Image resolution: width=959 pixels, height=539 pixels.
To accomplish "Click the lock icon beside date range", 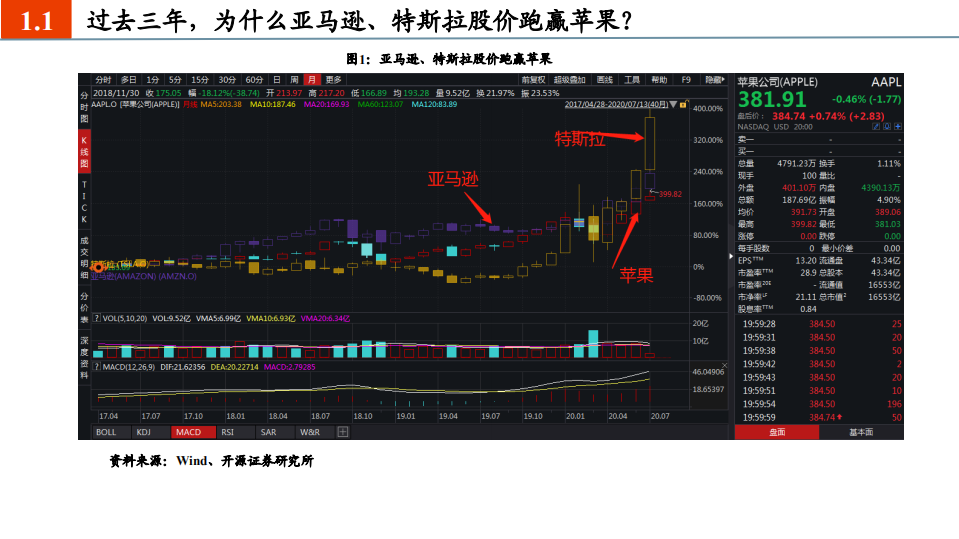I will pyautogui.click(x=683, y=105).
